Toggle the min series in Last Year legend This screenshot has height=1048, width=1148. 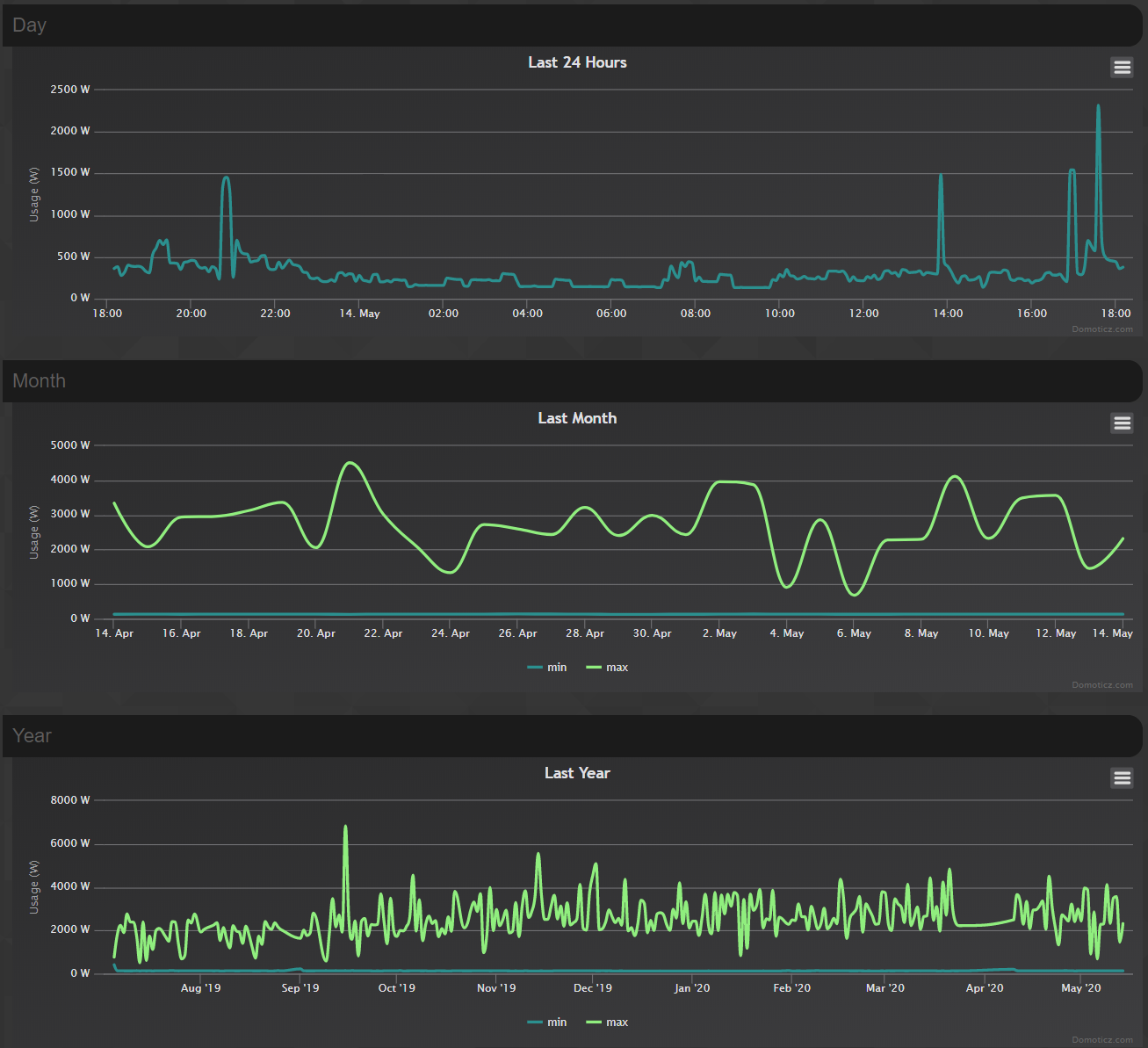click(x=547, y=1023)
